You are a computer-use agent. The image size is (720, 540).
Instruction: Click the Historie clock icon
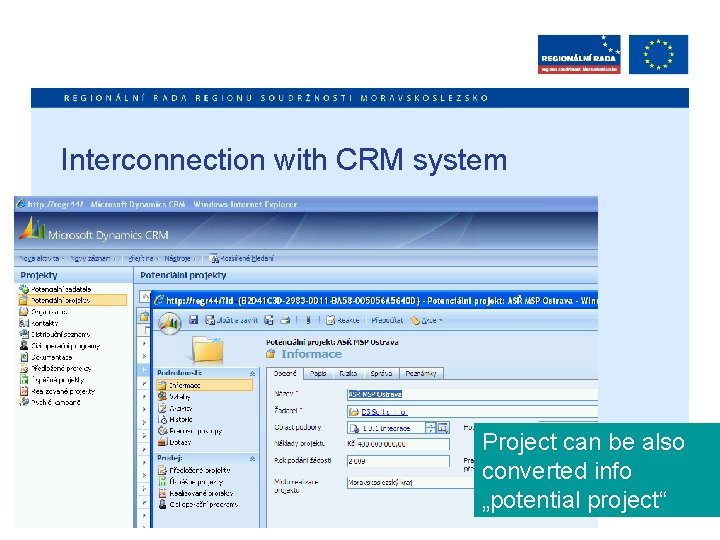tap(162, 419)
